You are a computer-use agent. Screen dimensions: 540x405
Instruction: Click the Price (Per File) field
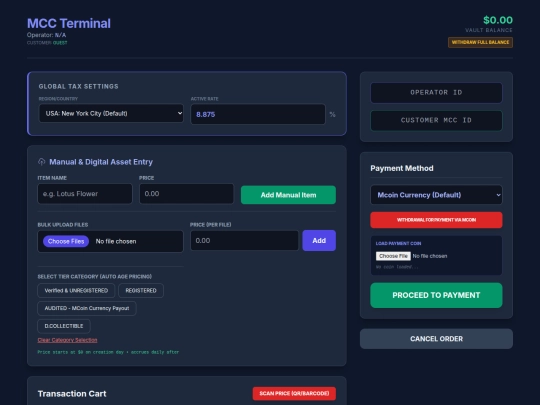(x=244, y=241)
